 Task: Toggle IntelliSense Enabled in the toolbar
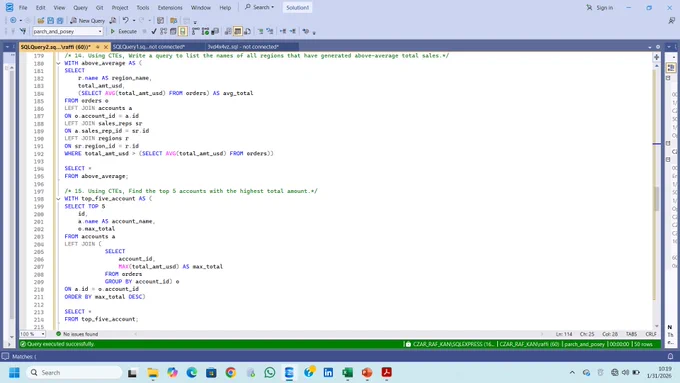pyautogui.click(x=183, y=31)
